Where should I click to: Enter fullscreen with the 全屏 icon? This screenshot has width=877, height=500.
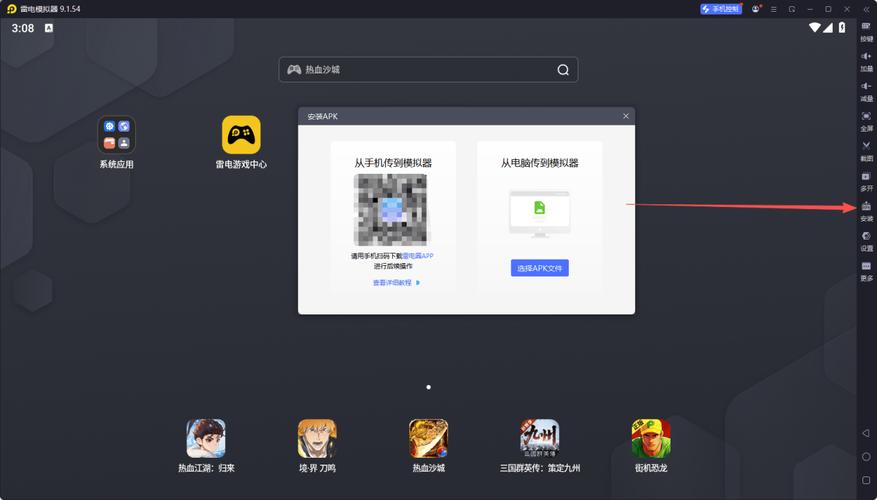[x=866, y=120]
